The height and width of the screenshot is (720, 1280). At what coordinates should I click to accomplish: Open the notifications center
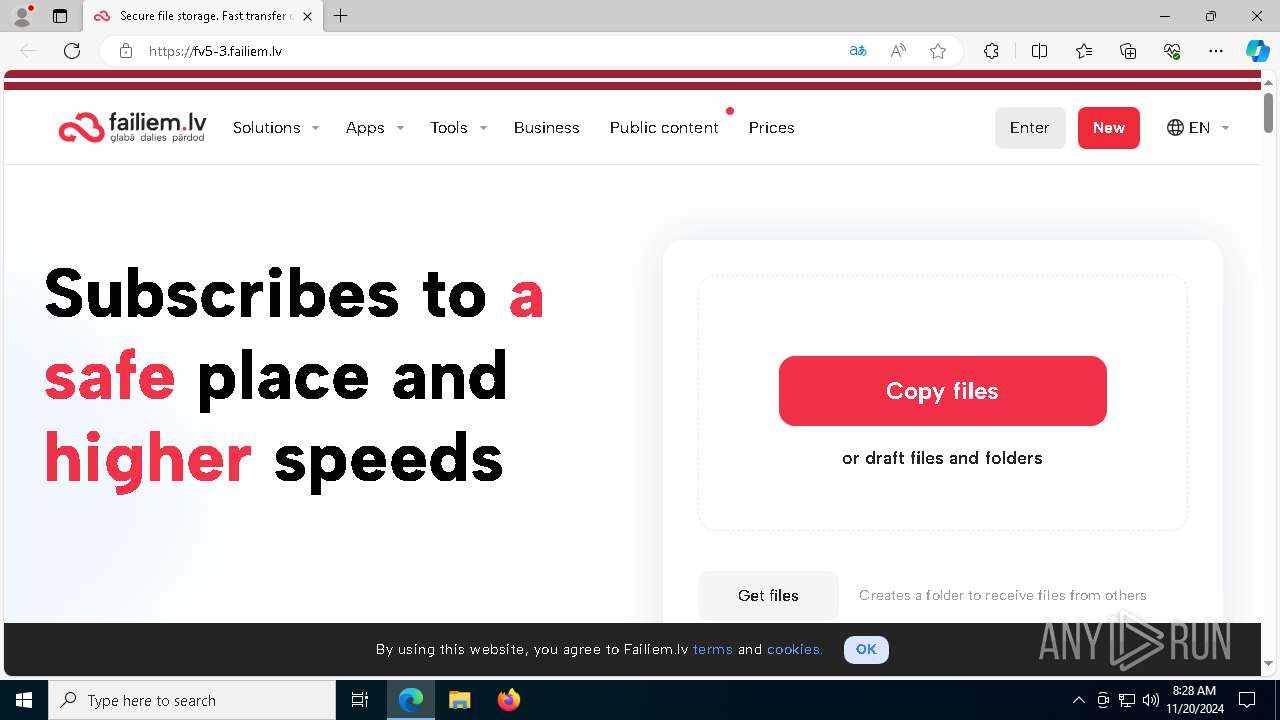pos(1247,700)
